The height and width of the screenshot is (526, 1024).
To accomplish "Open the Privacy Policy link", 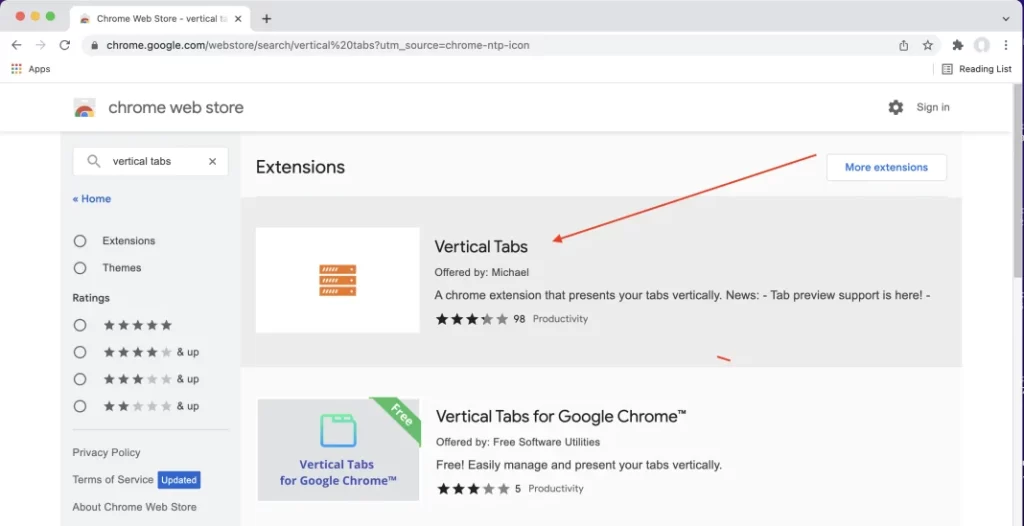I will (106, 452).
